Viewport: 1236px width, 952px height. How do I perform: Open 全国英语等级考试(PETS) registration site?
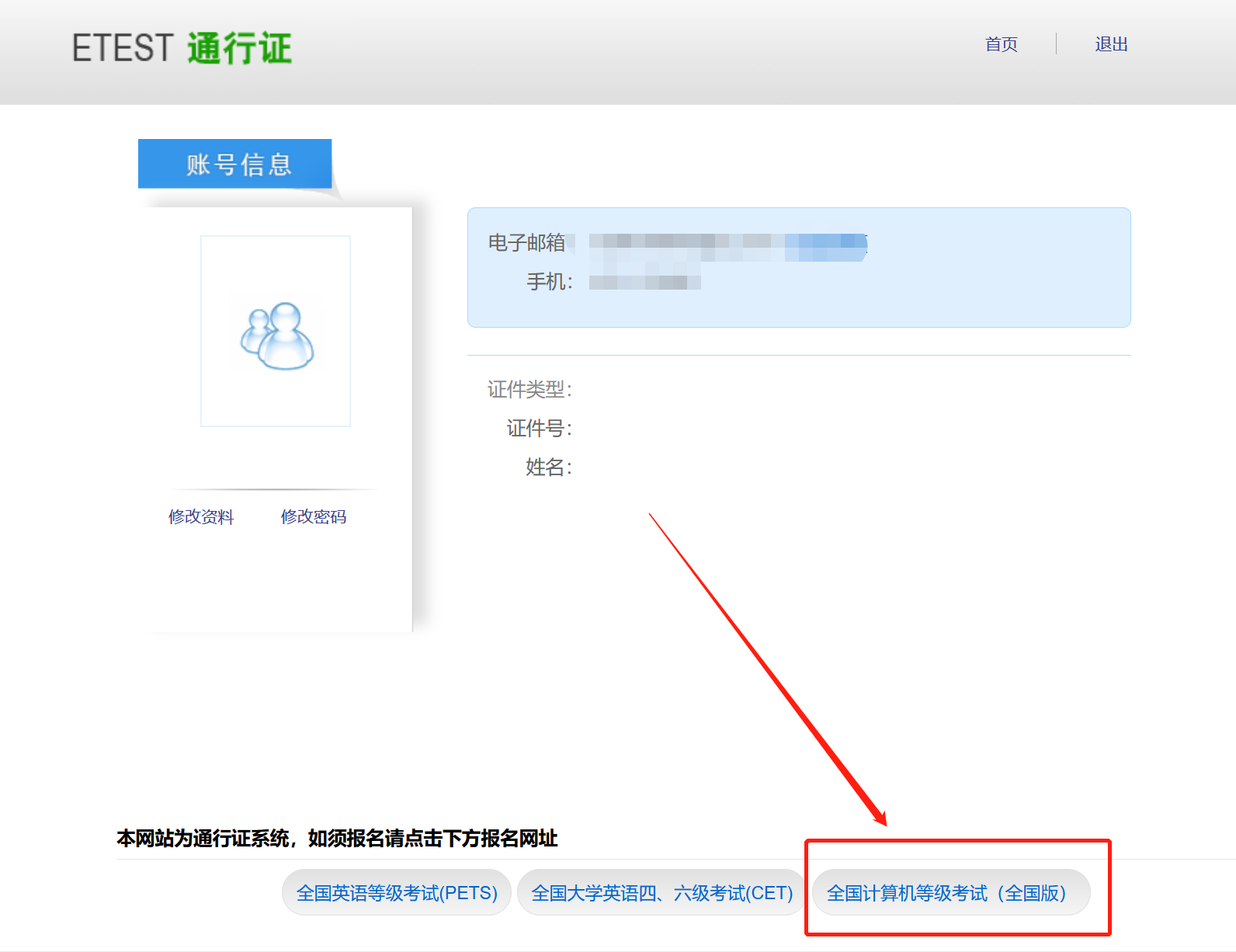click(x=396, y=893)
